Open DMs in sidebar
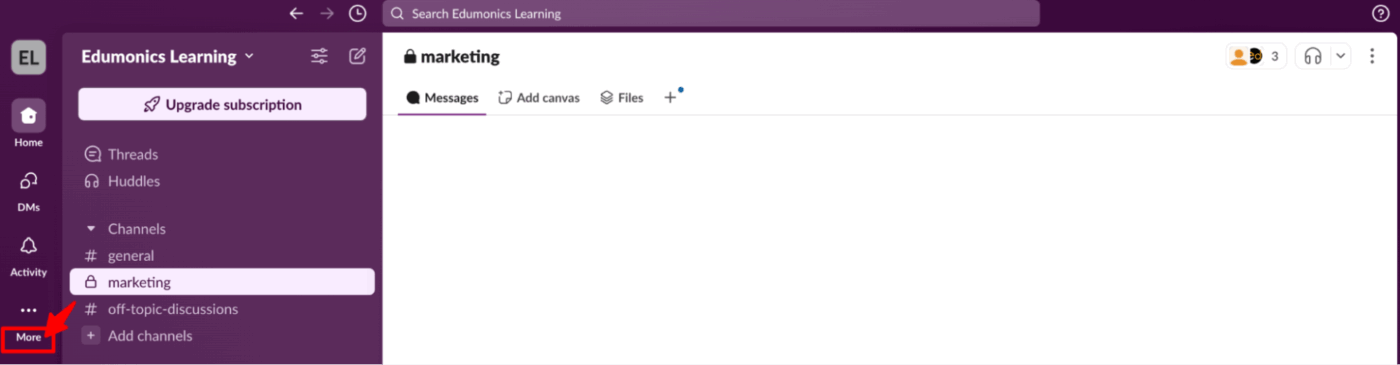1400x365 pixels. [x=28, y=190]
